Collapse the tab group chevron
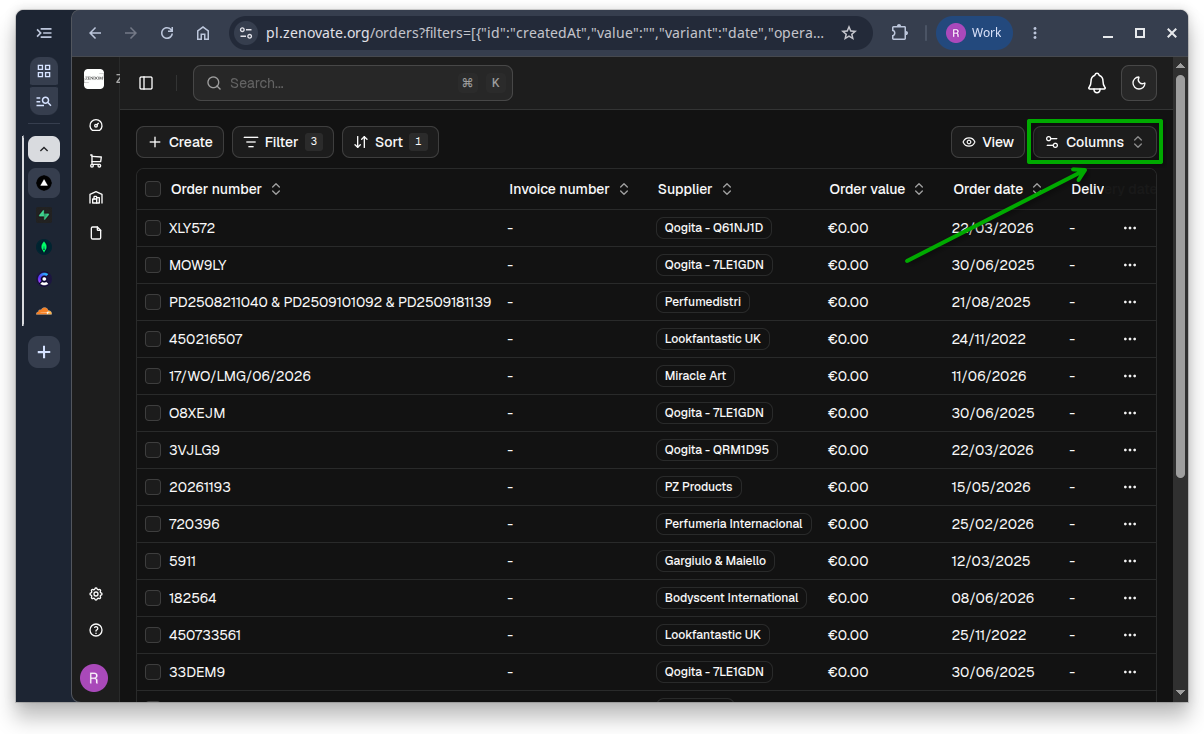Viewport: 1204px width, 734px height. point(44,149)
